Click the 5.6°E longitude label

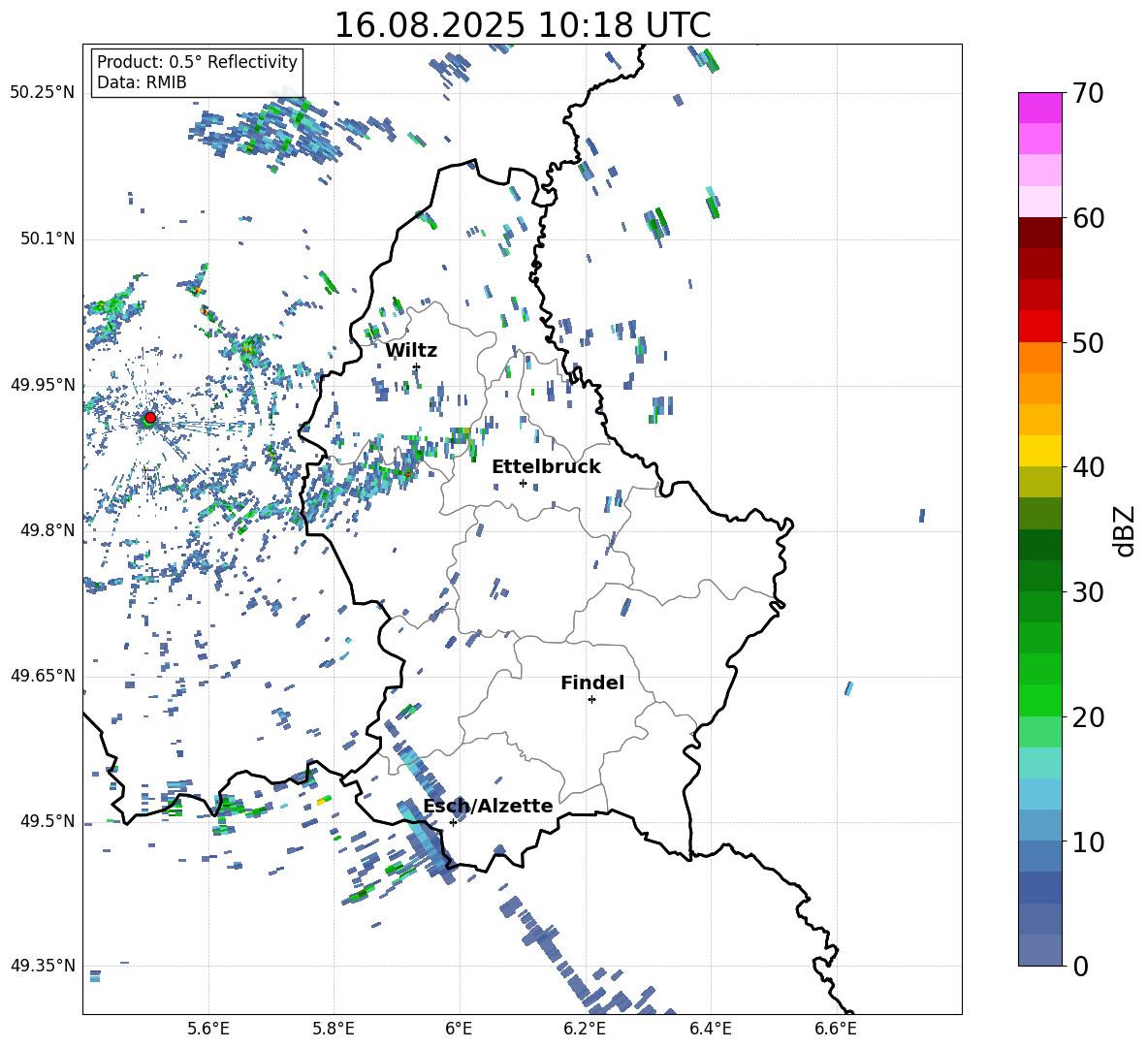(x=207, y=1029)
